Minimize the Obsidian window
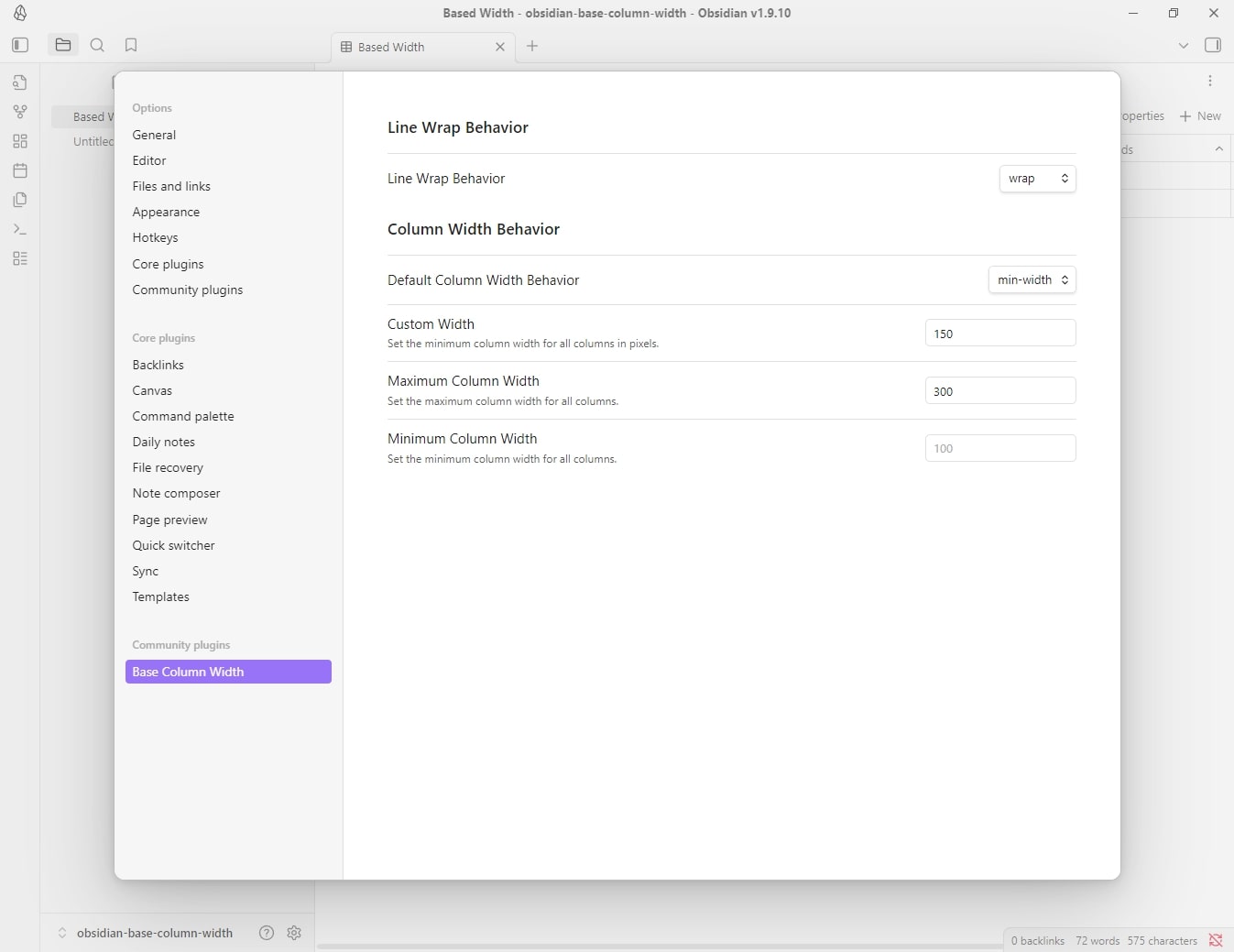Screen dimensions: 1234x952 [1133, 13]
